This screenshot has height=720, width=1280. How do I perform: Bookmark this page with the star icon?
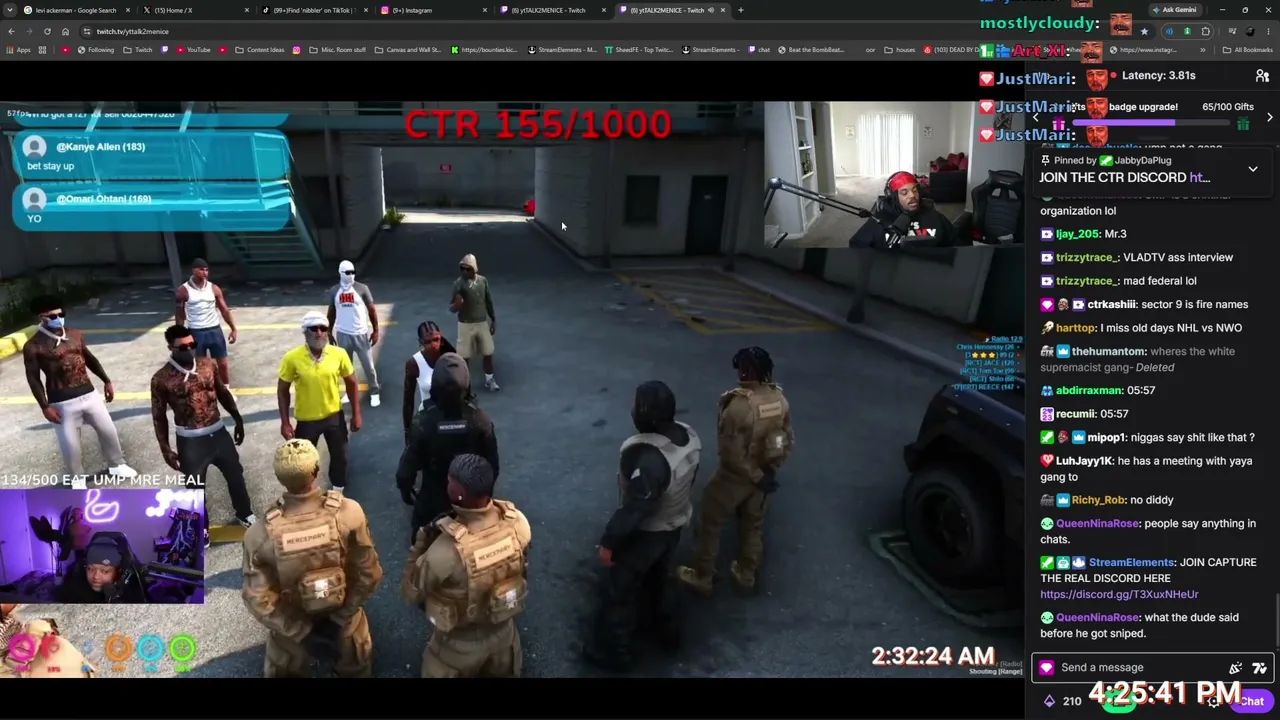click(1144, 31)
